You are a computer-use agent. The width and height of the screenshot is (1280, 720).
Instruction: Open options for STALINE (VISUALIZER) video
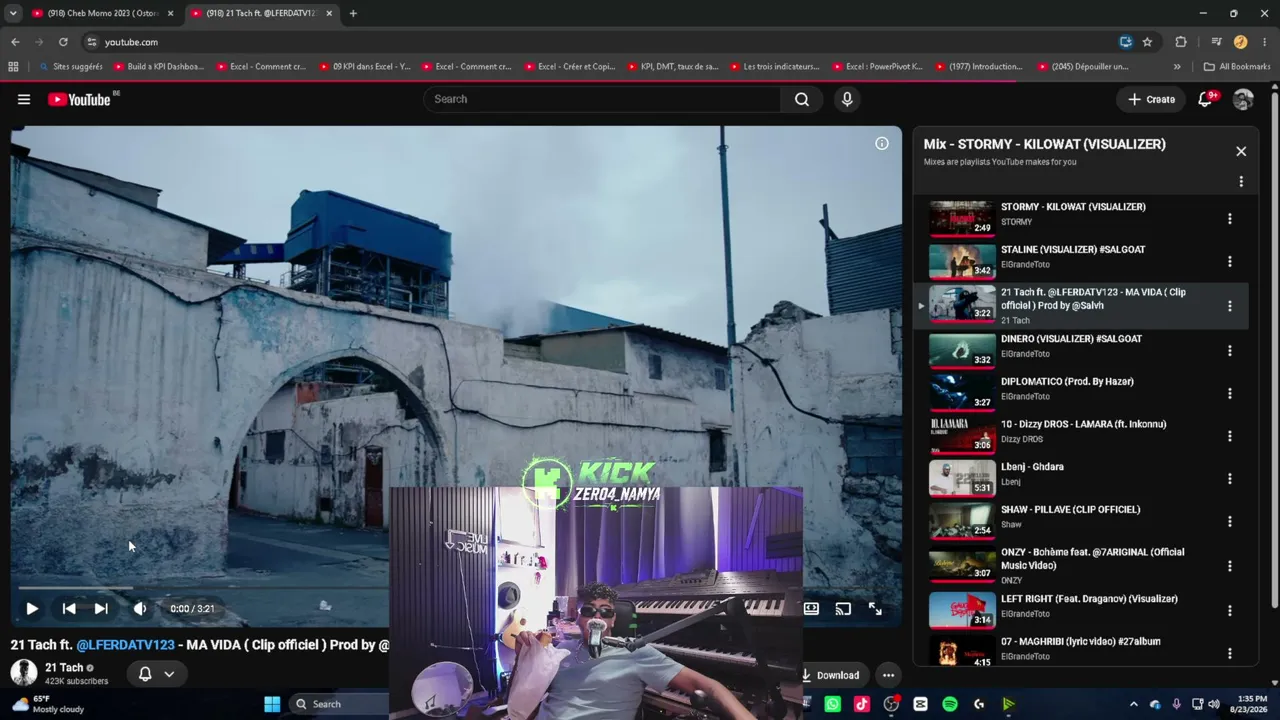point(1230,262)
